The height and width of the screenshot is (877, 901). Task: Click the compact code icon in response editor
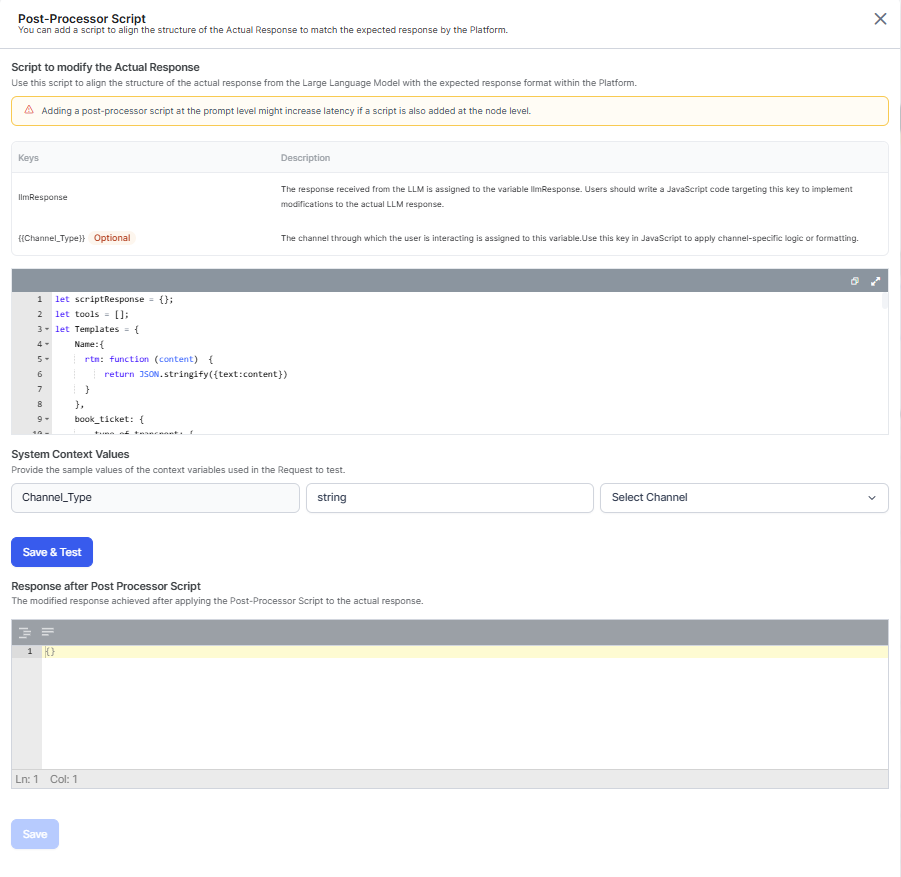47,632
